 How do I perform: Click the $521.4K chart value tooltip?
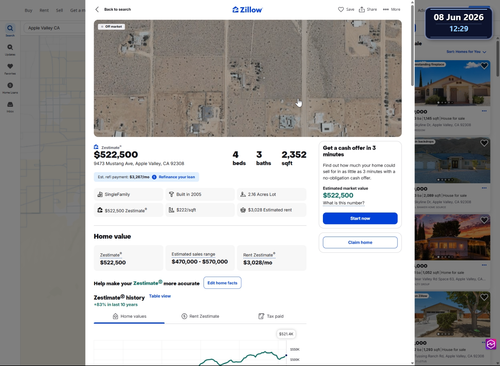point(286,334)
